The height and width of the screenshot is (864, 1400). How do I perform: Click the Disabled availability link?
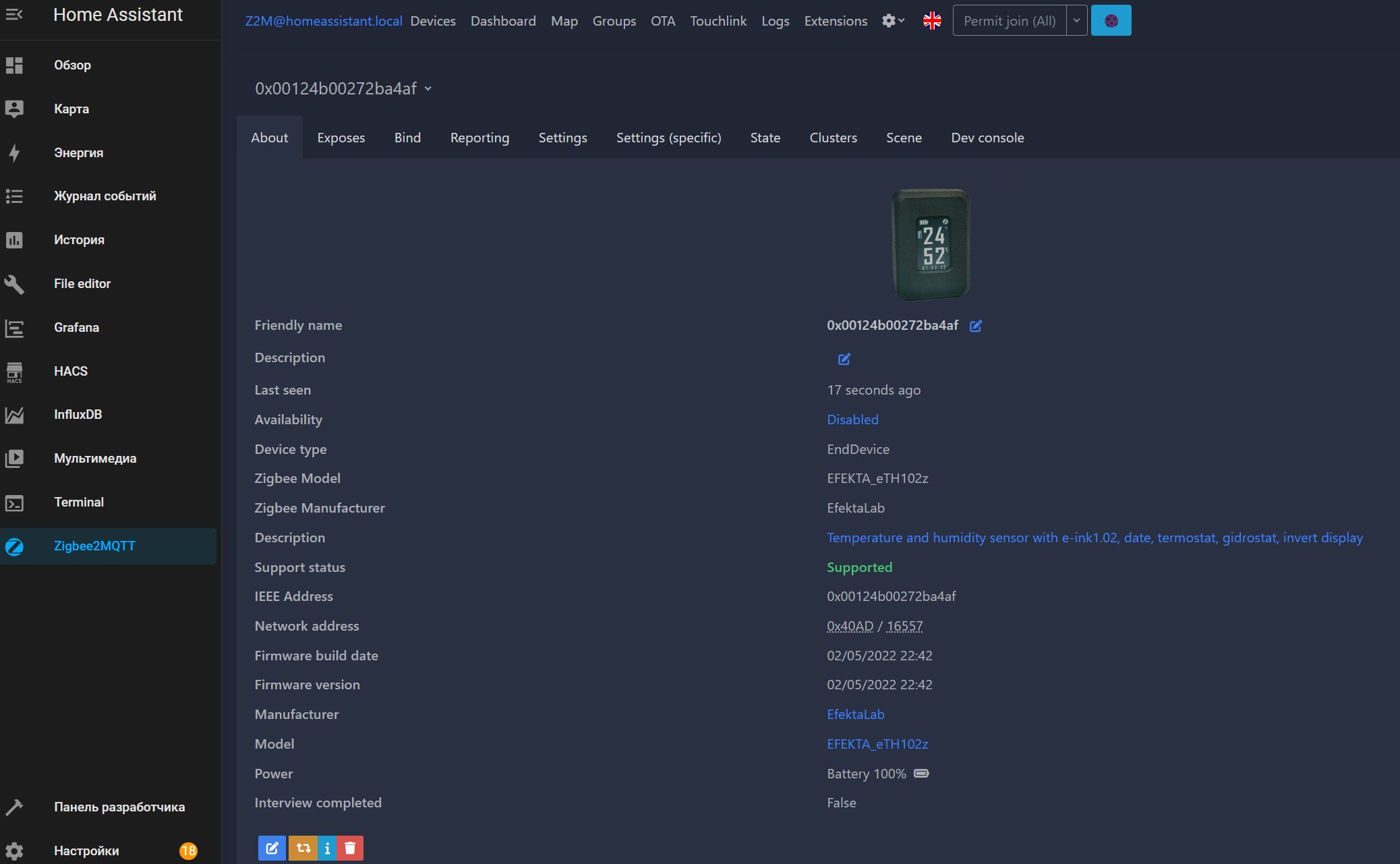[852, 420]
